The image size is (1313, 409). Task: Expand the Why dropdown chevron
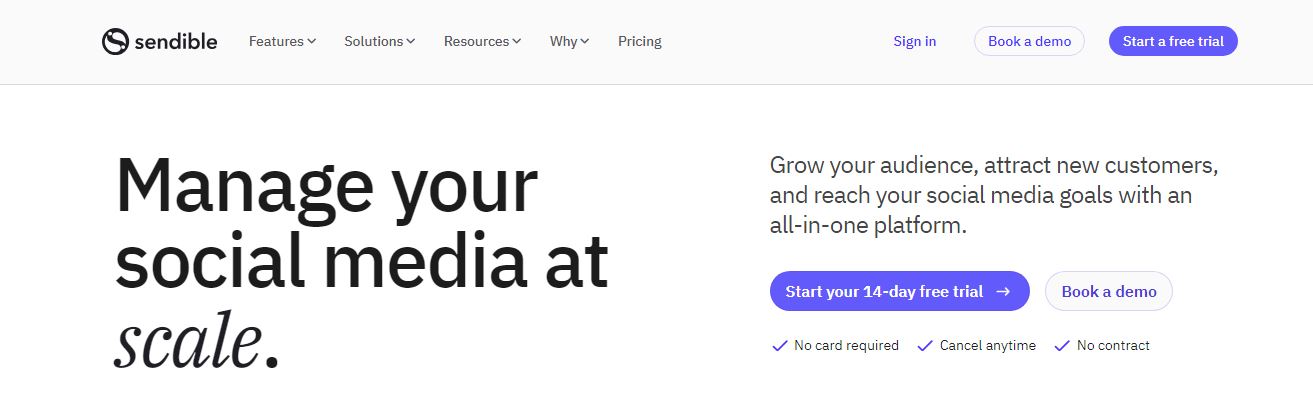(x=585, y=41)
